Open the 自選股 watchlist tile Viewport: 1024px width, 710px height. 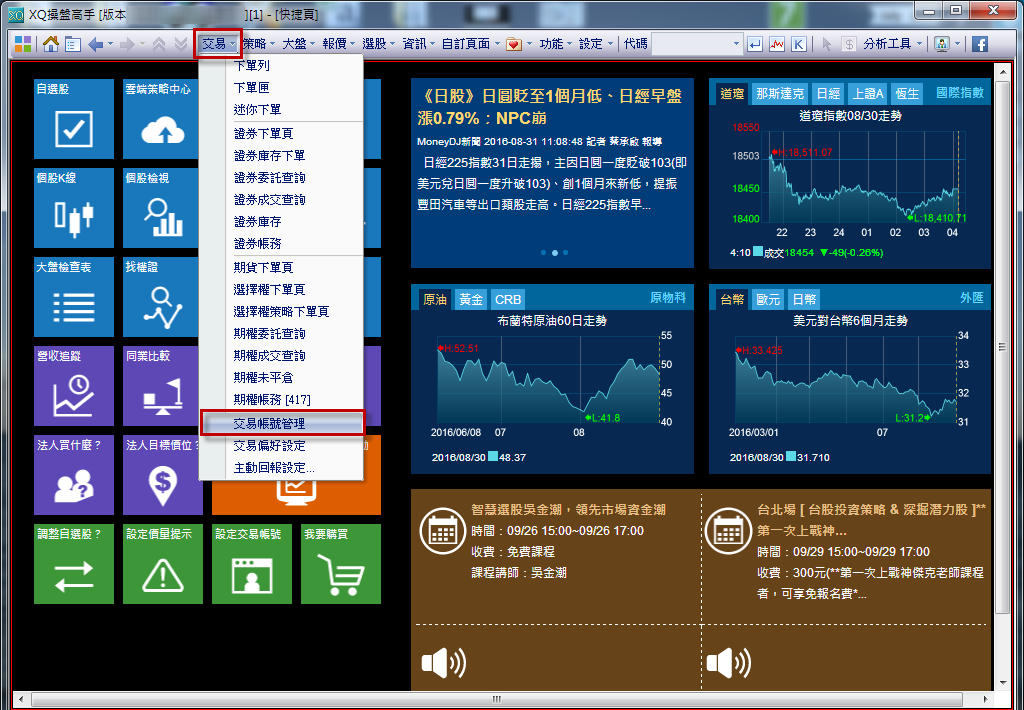pos(74,119)
